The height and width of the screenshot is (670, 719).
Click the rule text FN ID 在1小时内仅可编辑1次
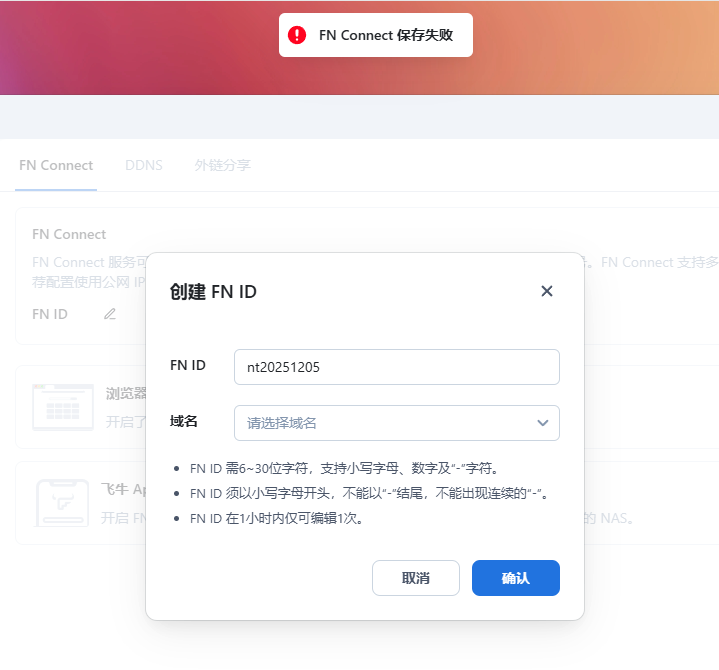point(277,519)
